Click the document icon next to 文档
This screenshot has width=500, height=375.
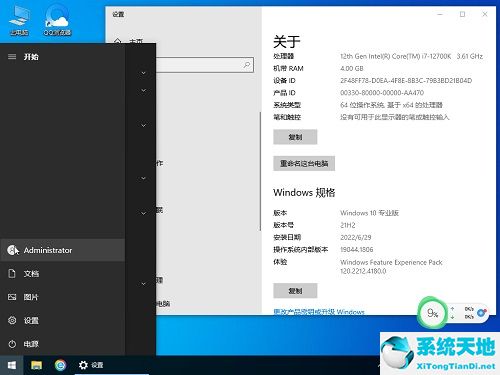pyautogui.click(x=12, y=274)
